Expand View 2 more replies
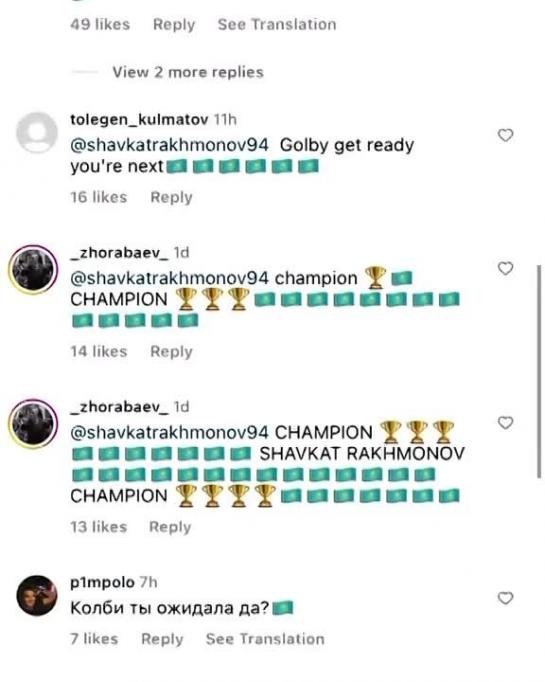 coord(188,72)
